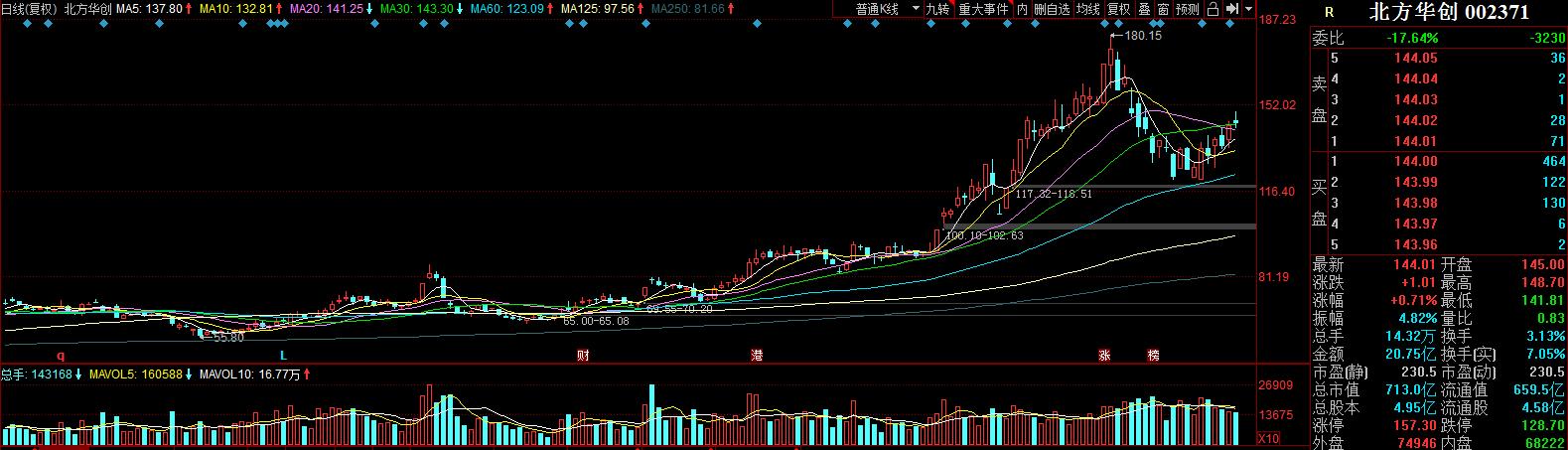Image resolution: width=1568 pixels, height=450 pixels.
Task: Select the MA125: 97.56 indicator label
Action: (598, 9)
